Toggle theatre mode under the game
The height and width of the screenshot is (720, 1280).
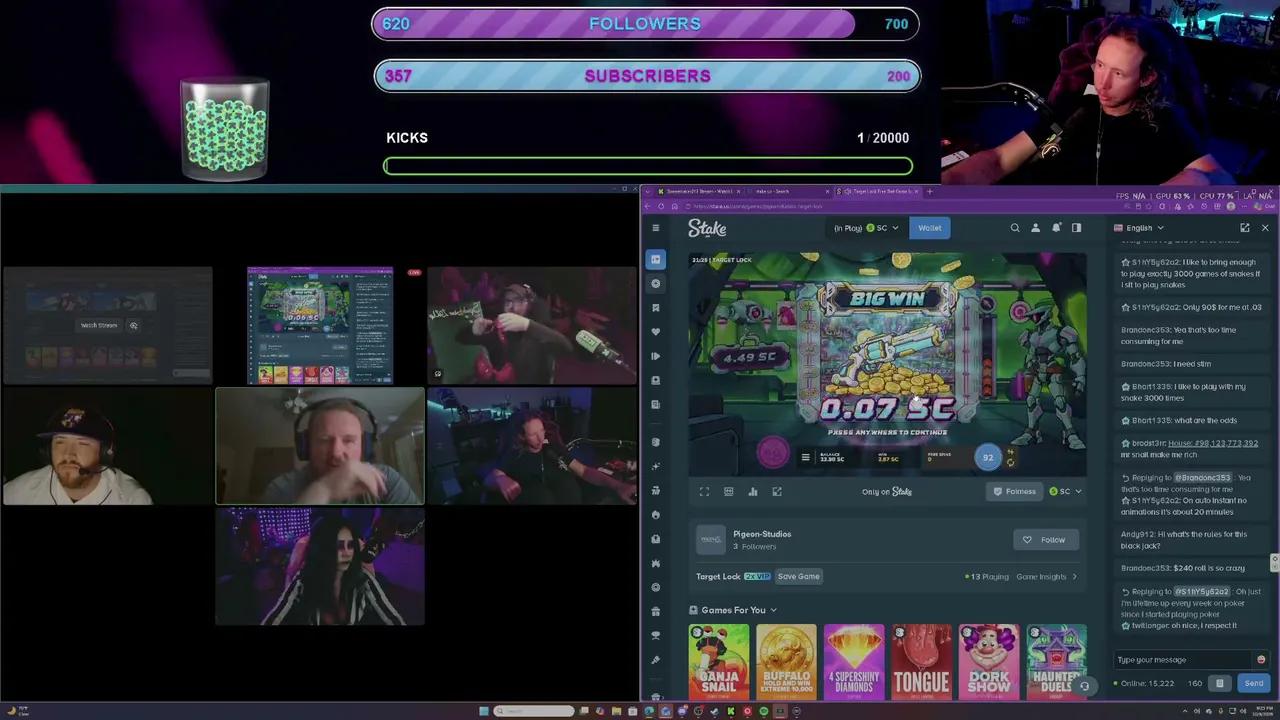click(x=728, y=492)
